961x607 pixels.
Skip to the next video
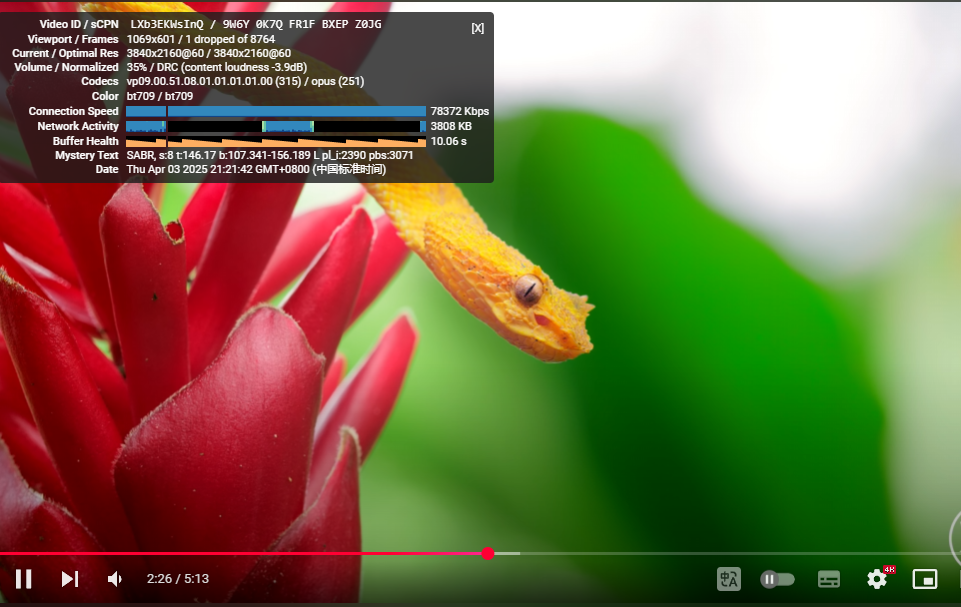click(70, 579)
